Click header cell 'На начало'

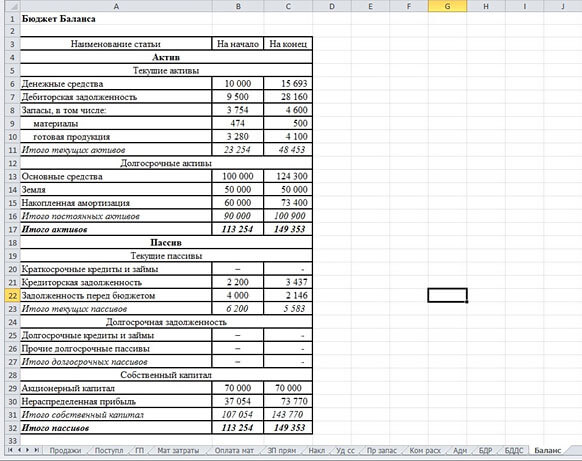pos(238,44)
